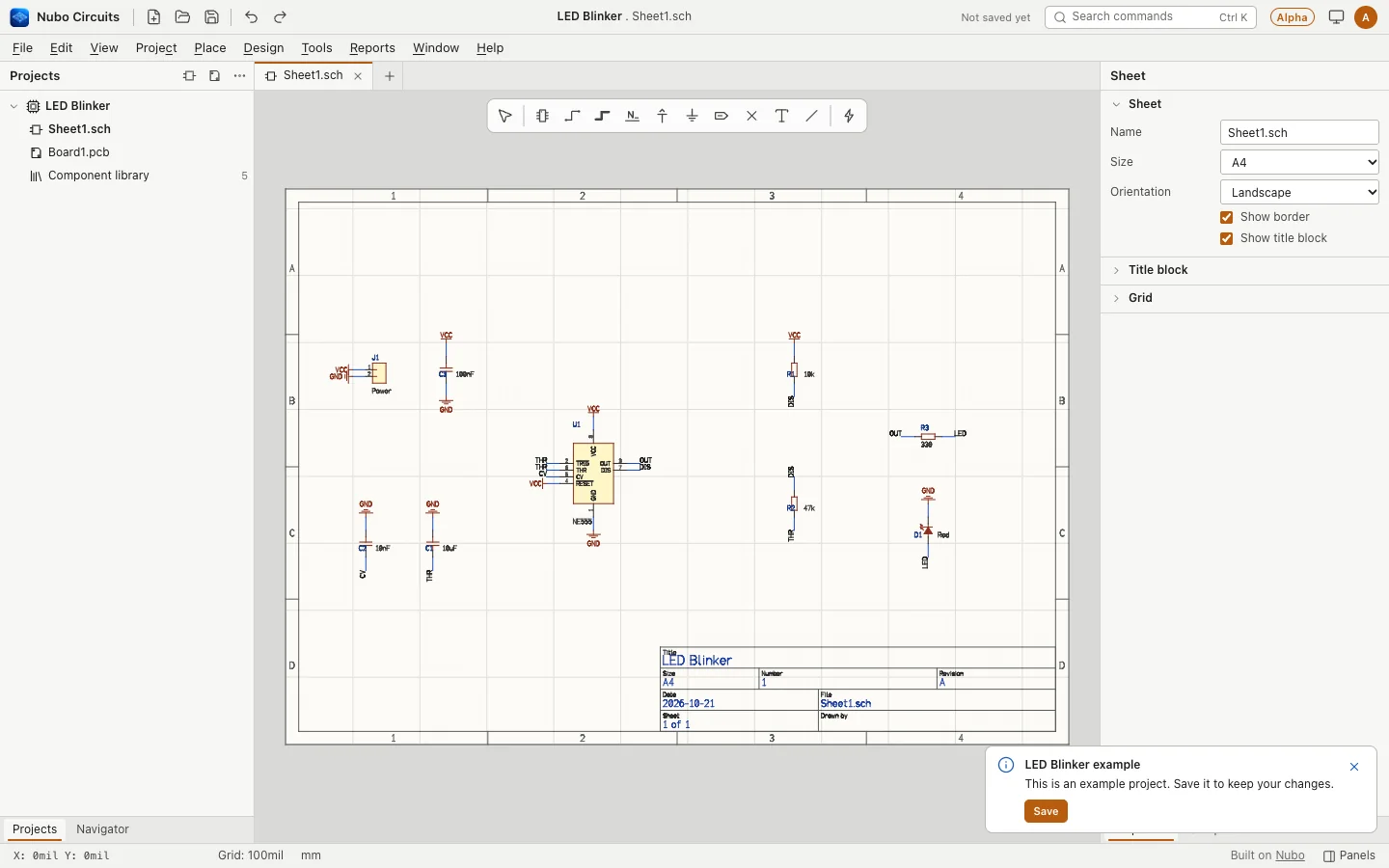This screenshot has height=868, width=1389.
Task: Open Board1.pcb in the project tree
Action: click(79, 152)
